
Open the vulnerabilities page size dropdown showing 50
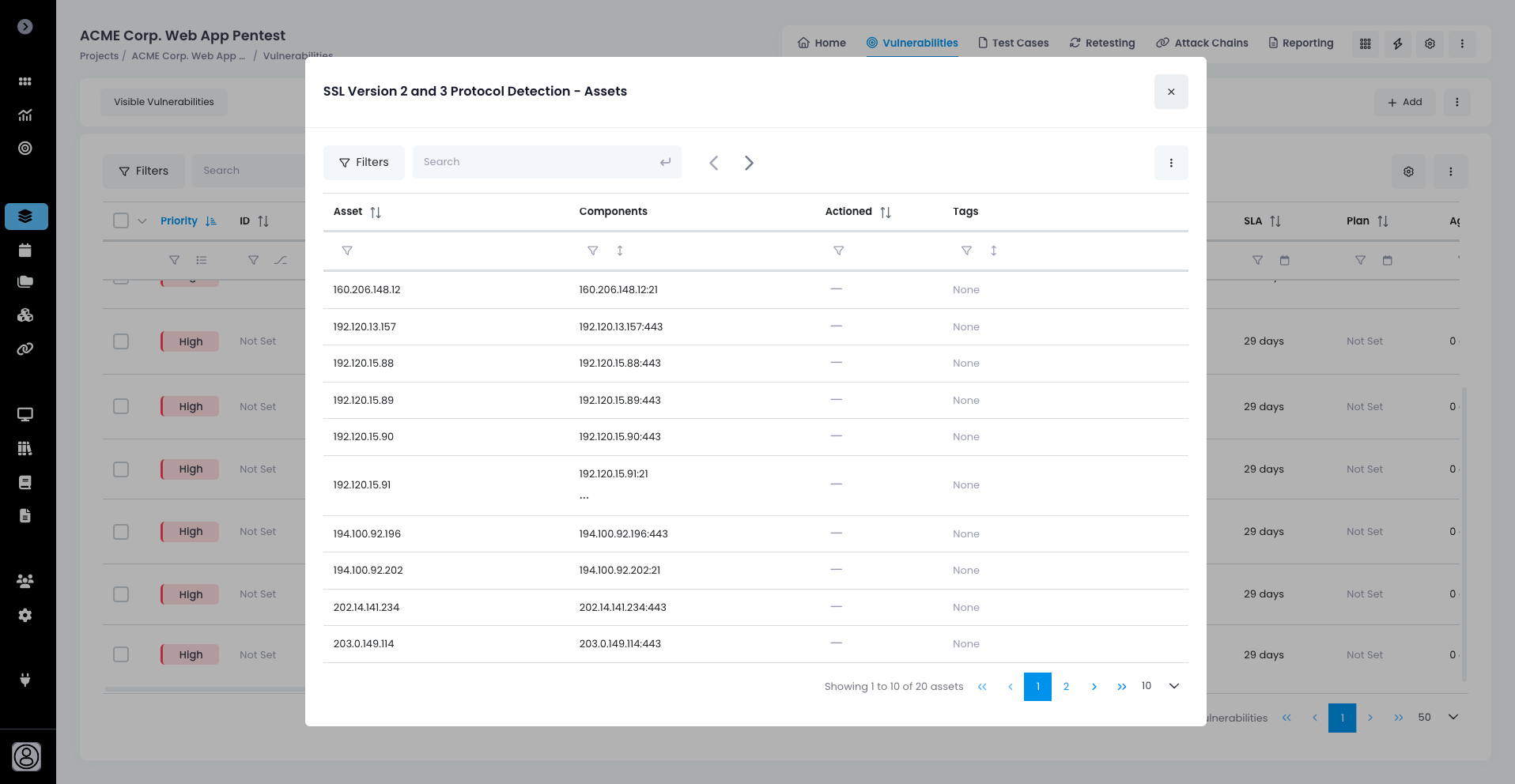pyautogui.click(x=1453, y=717)
